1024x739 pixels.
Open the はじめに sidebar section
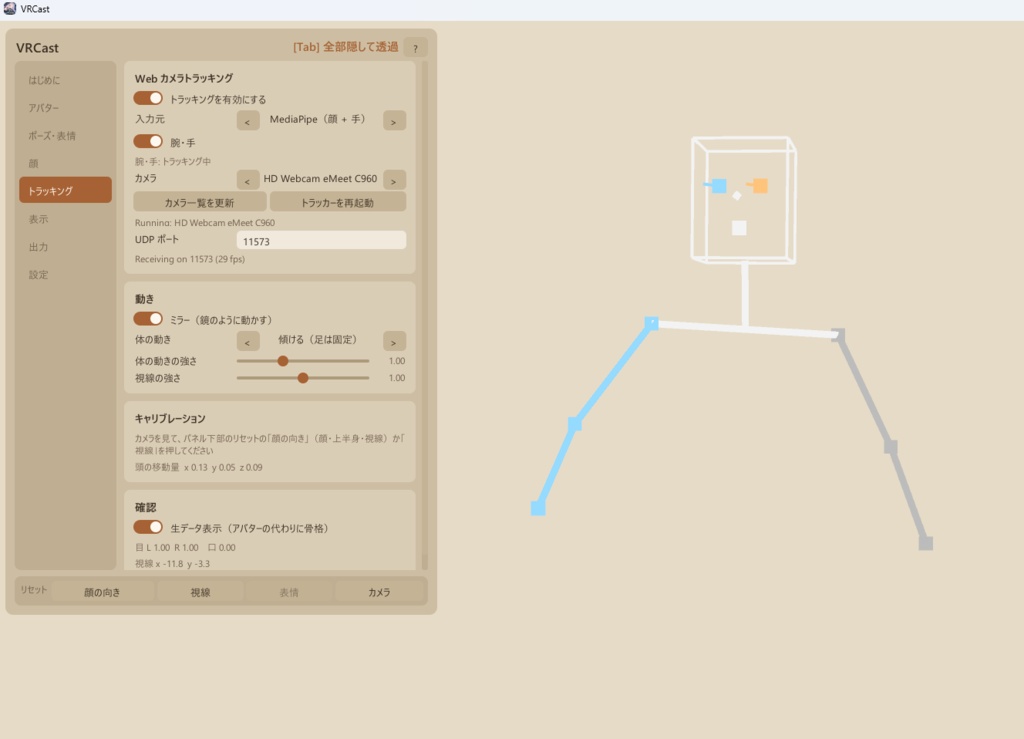point(65,80)
